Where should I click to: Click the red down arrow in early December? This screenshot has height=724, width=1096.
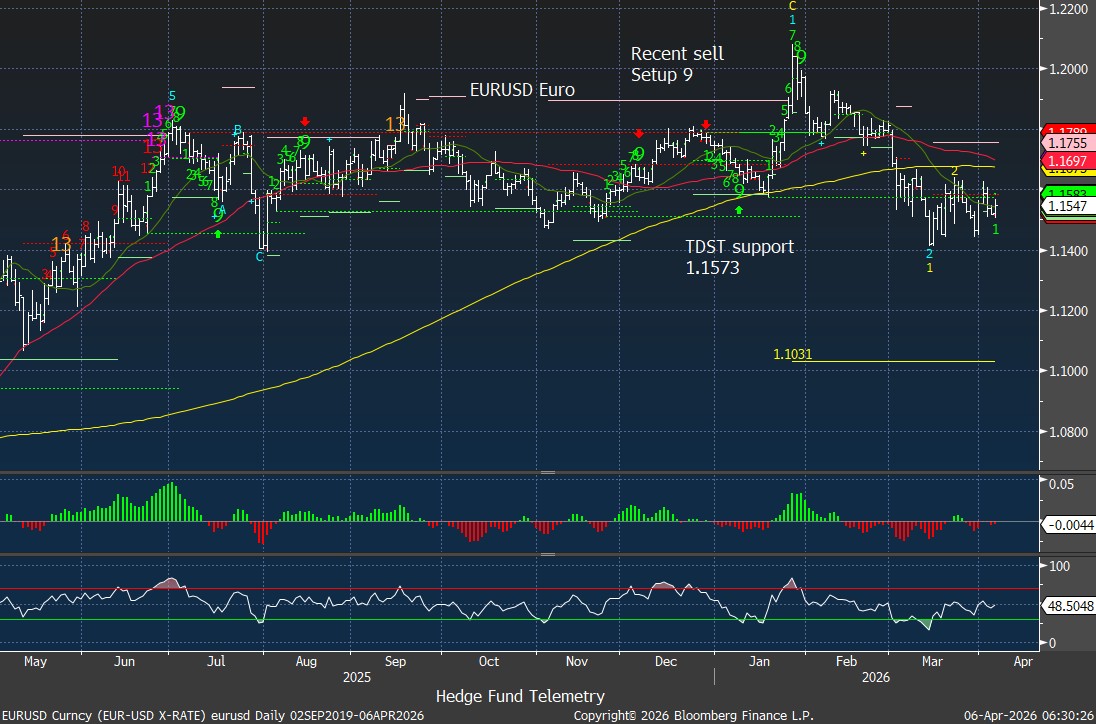tap(639, 132)
